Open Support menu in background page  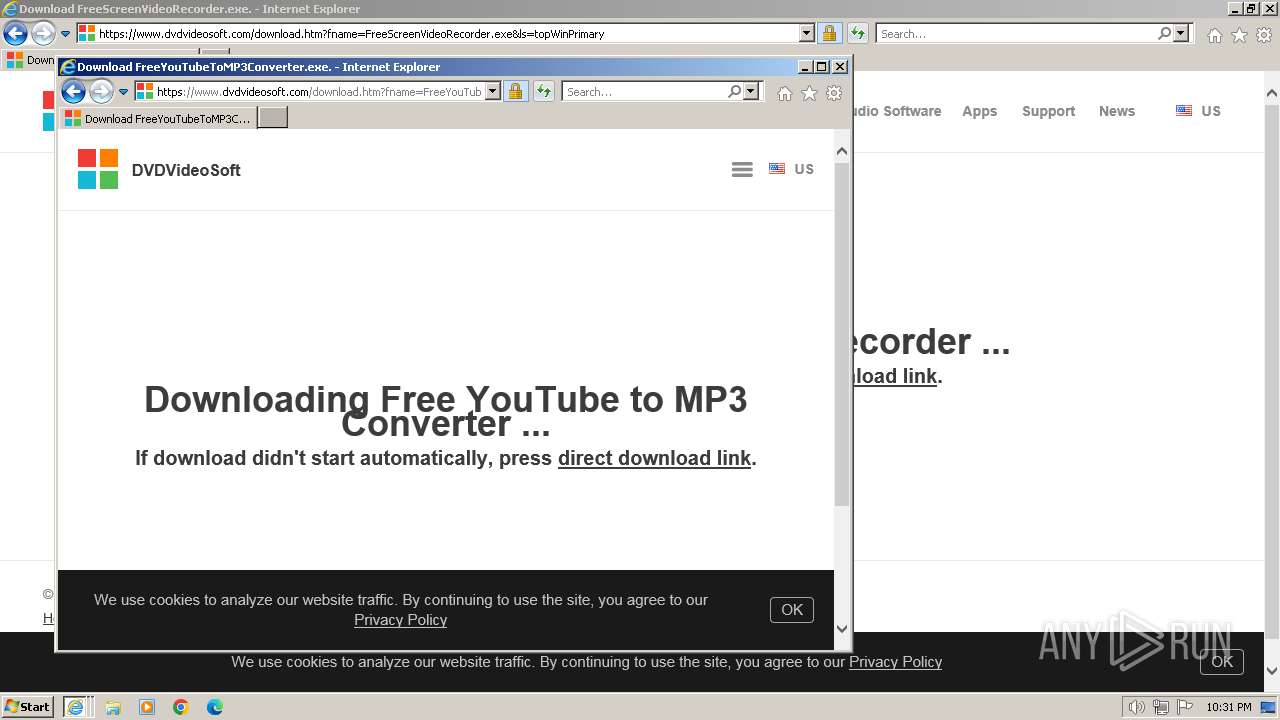[1048, 111]
